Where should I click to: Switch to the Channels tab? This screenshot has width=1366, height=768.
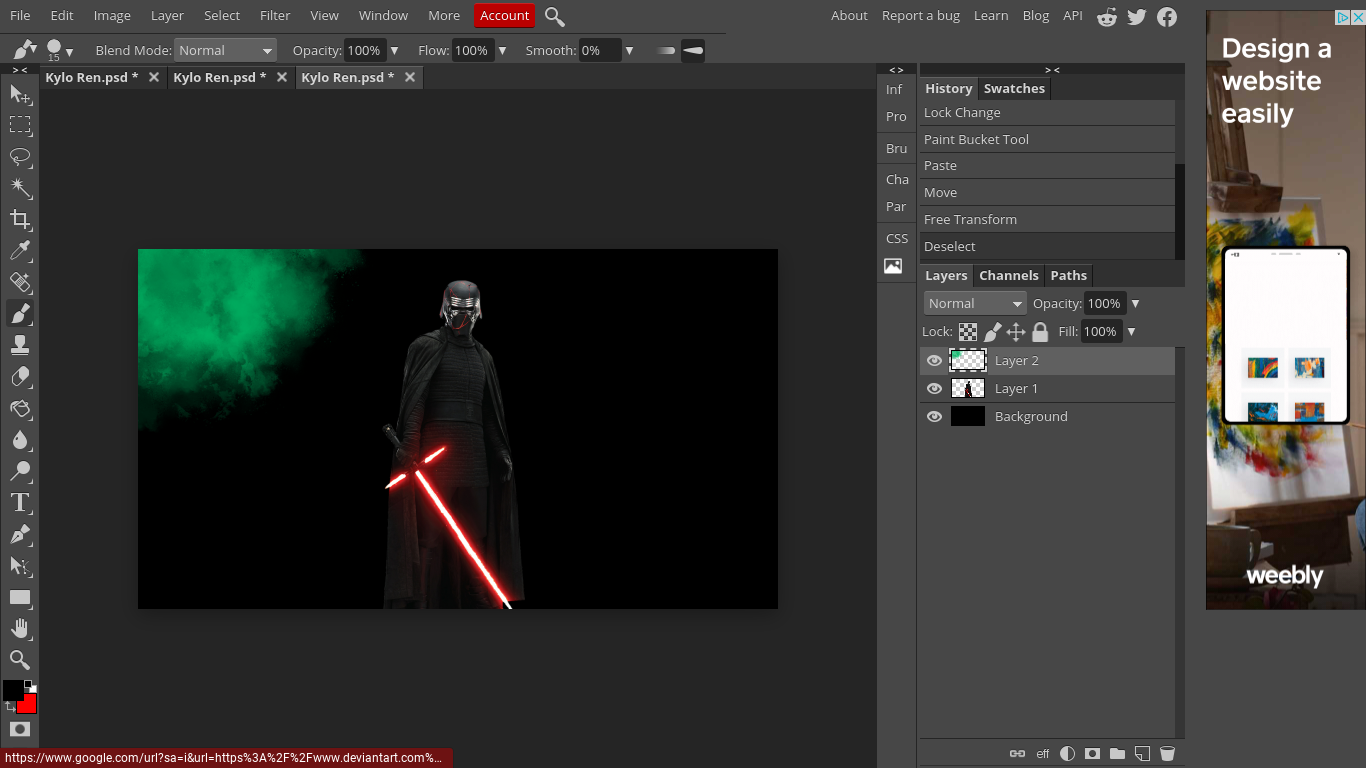coord(1009,276)
